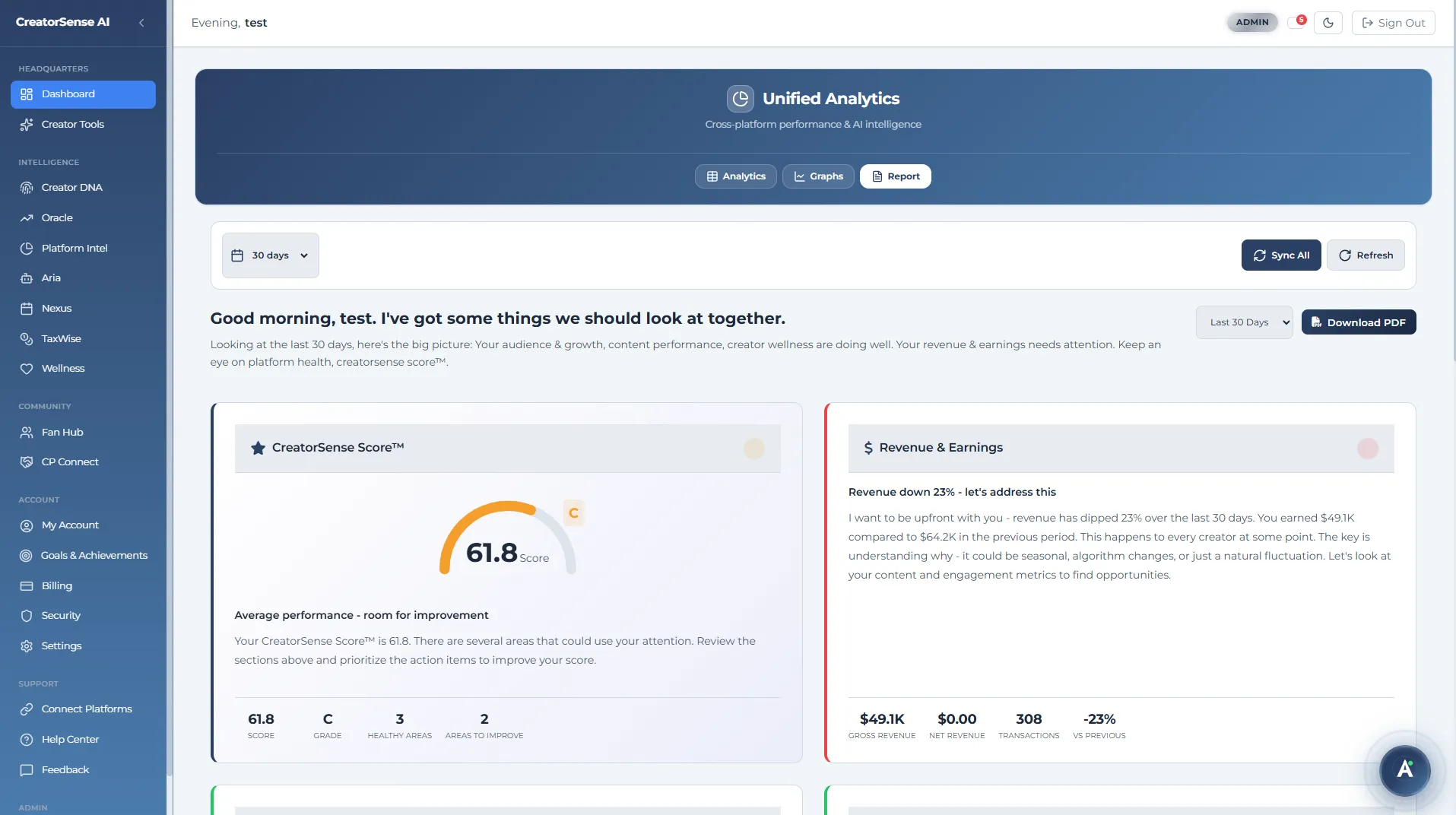The image size is (1456, 815).
Task: Download the PDF report
Action: [1358, 322]
